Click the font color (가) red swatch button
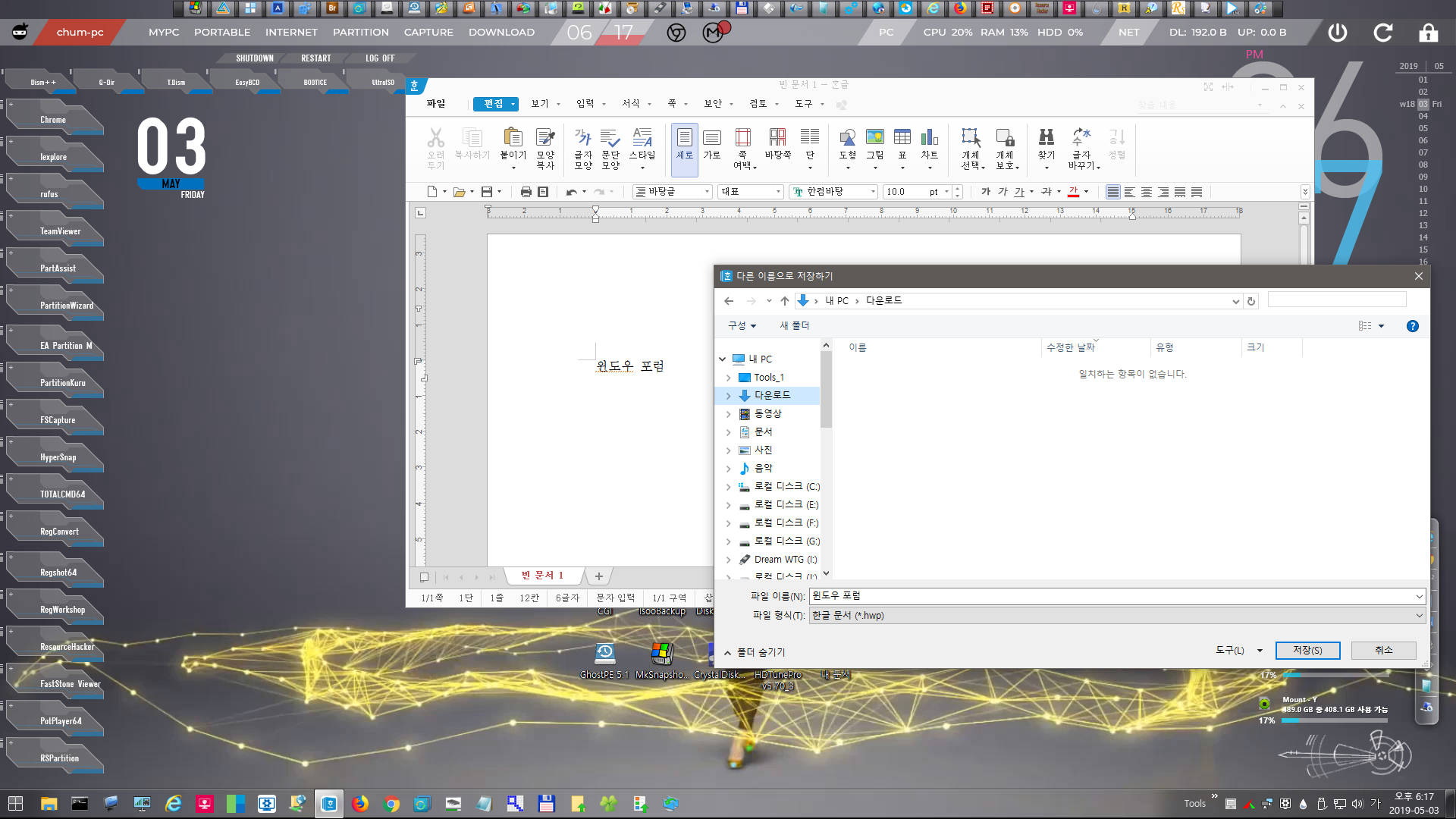The height and width of the screenshot is (819, 1456). tap(1073, 192)
